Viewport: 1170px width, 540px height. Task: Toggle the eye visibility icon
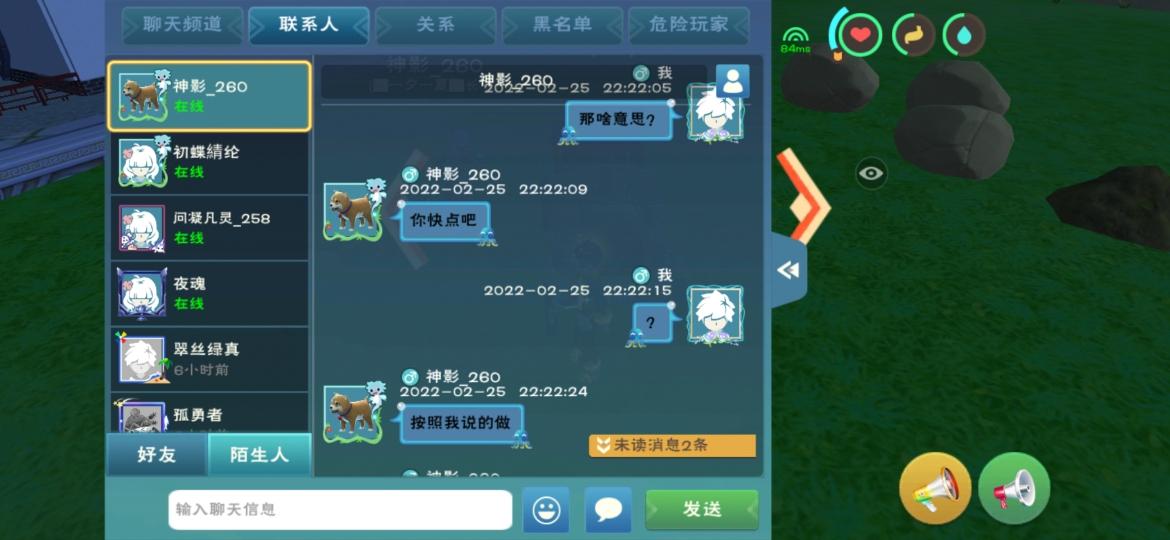coord(871,174)
